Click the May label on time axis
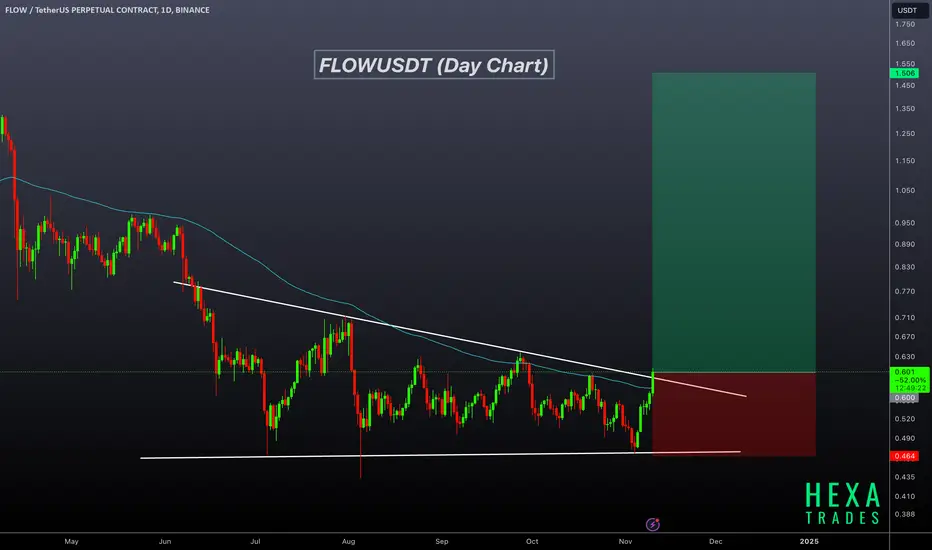This screenshot has height=550, width=932. [x=71, y=541]
